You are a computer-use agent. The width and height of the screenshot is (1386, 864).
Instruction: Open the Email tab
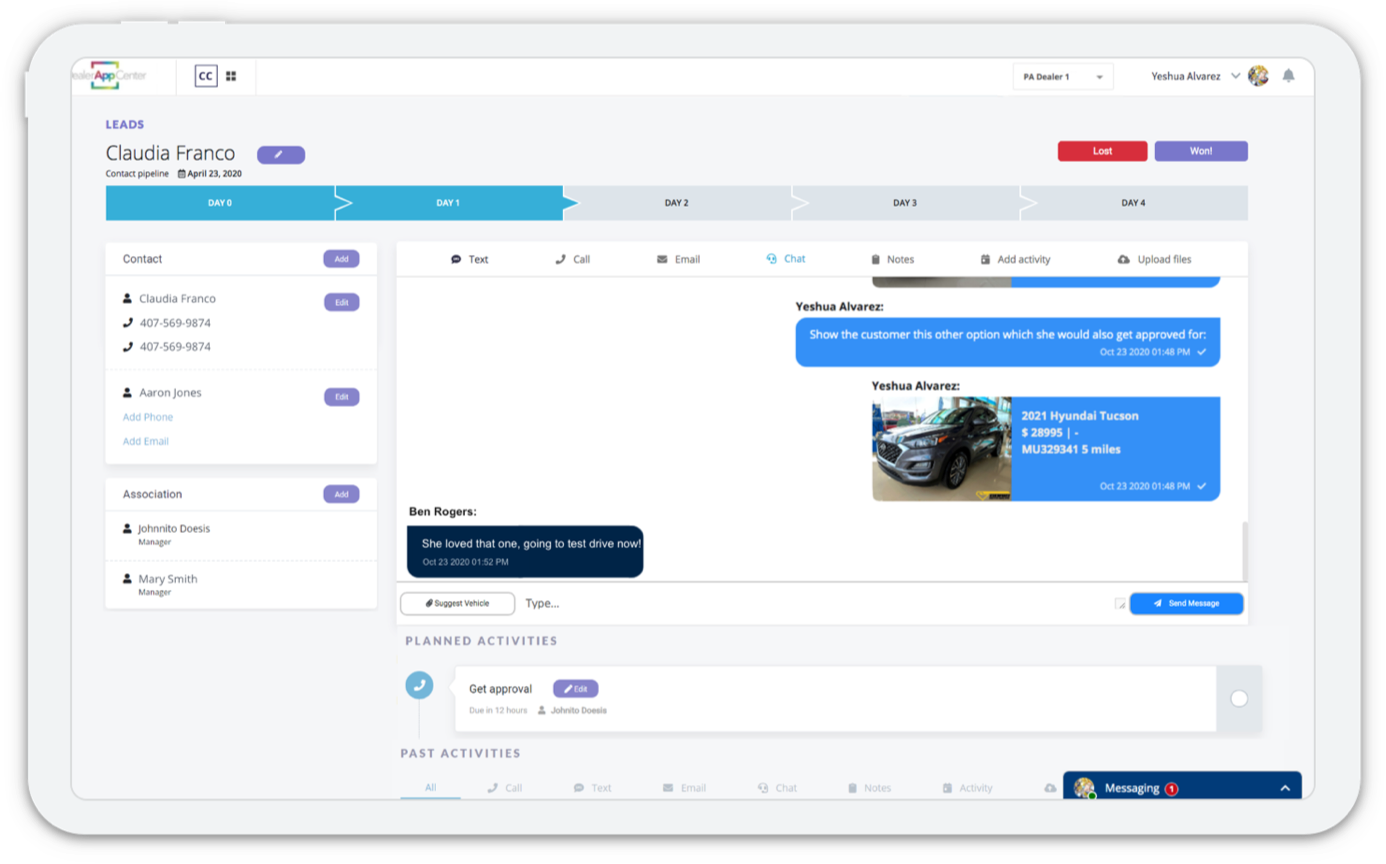pos(678,259)
